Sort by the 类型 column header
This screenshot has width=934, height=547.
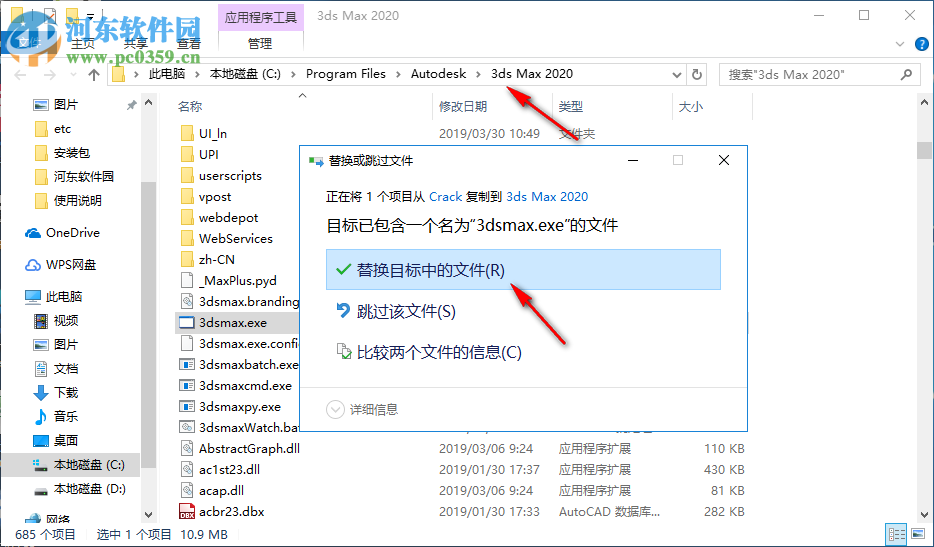[x=571, y=107]
